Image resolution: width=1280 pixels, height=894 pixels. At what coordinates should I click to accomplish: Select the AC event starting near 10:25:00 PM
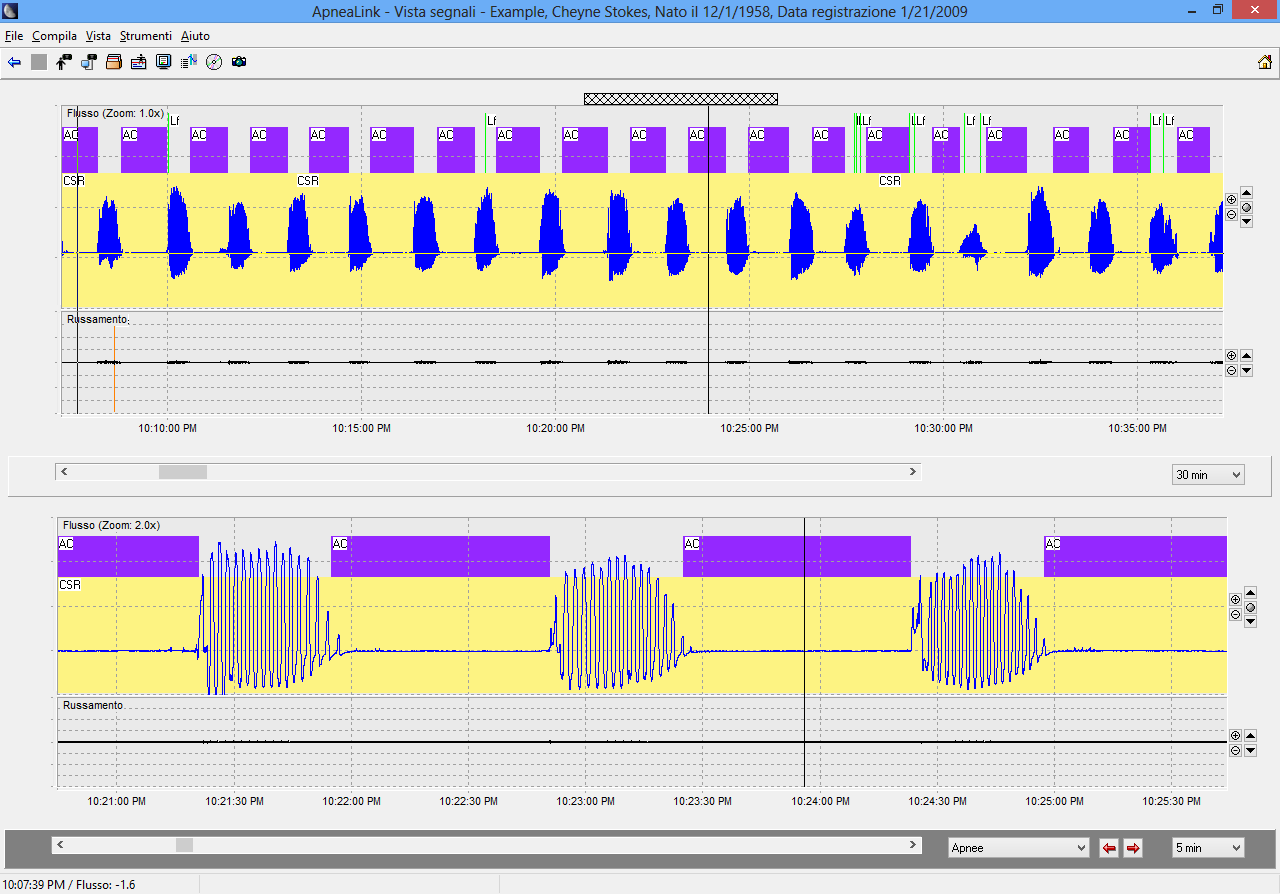[x=1135, y=556]
